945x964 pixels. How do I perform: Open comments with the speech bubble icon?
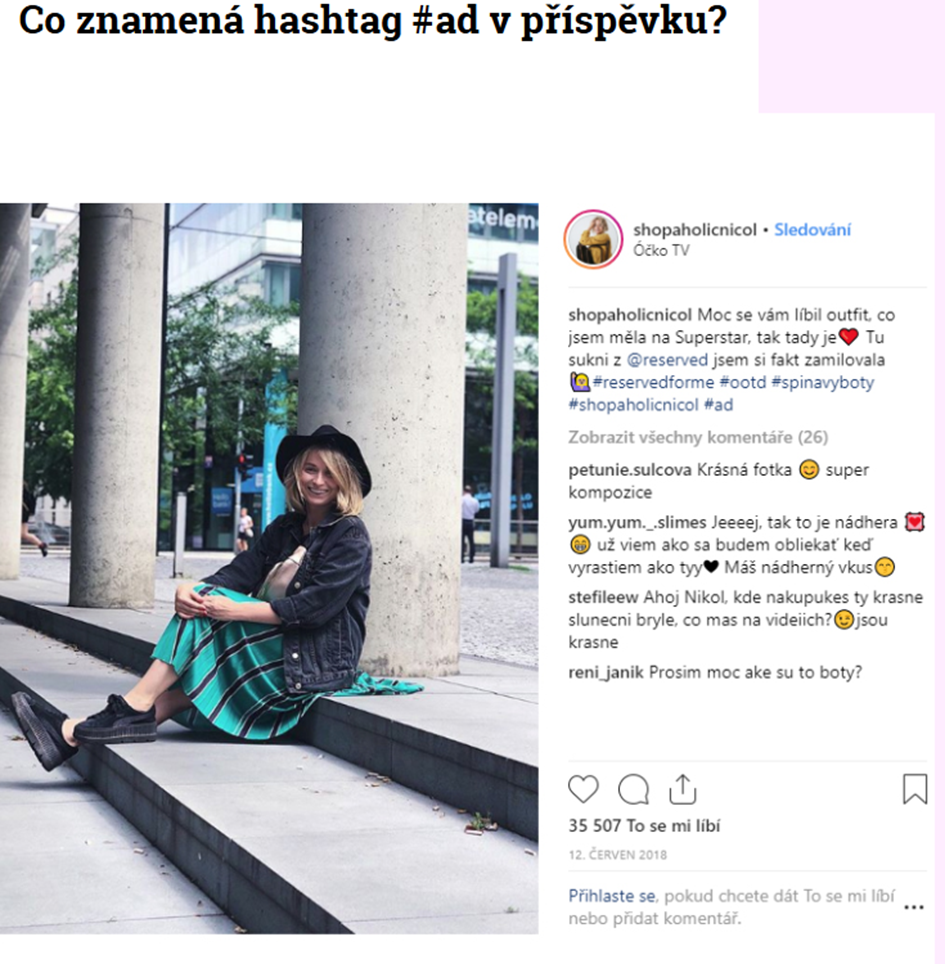coord(633,789)
